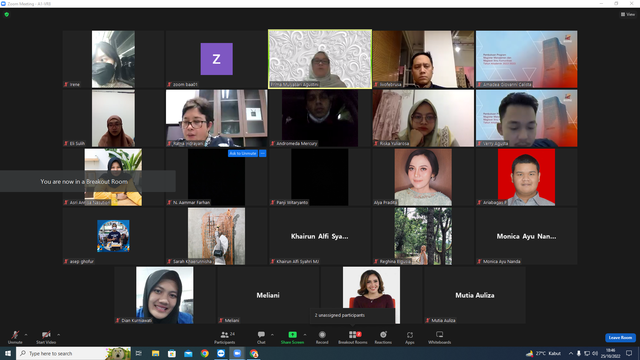The width and height of the screenshot is (640, 360).
Task: Open the Windows notification center
Action: pyautogui.click(x=629, y=353)
